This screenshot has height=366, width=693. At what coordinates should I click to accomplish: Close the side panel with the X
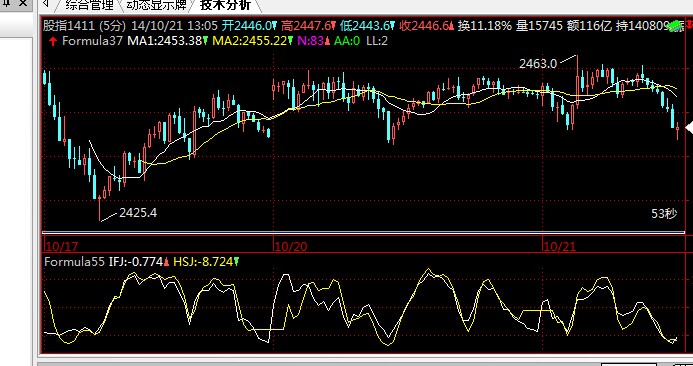23,4
